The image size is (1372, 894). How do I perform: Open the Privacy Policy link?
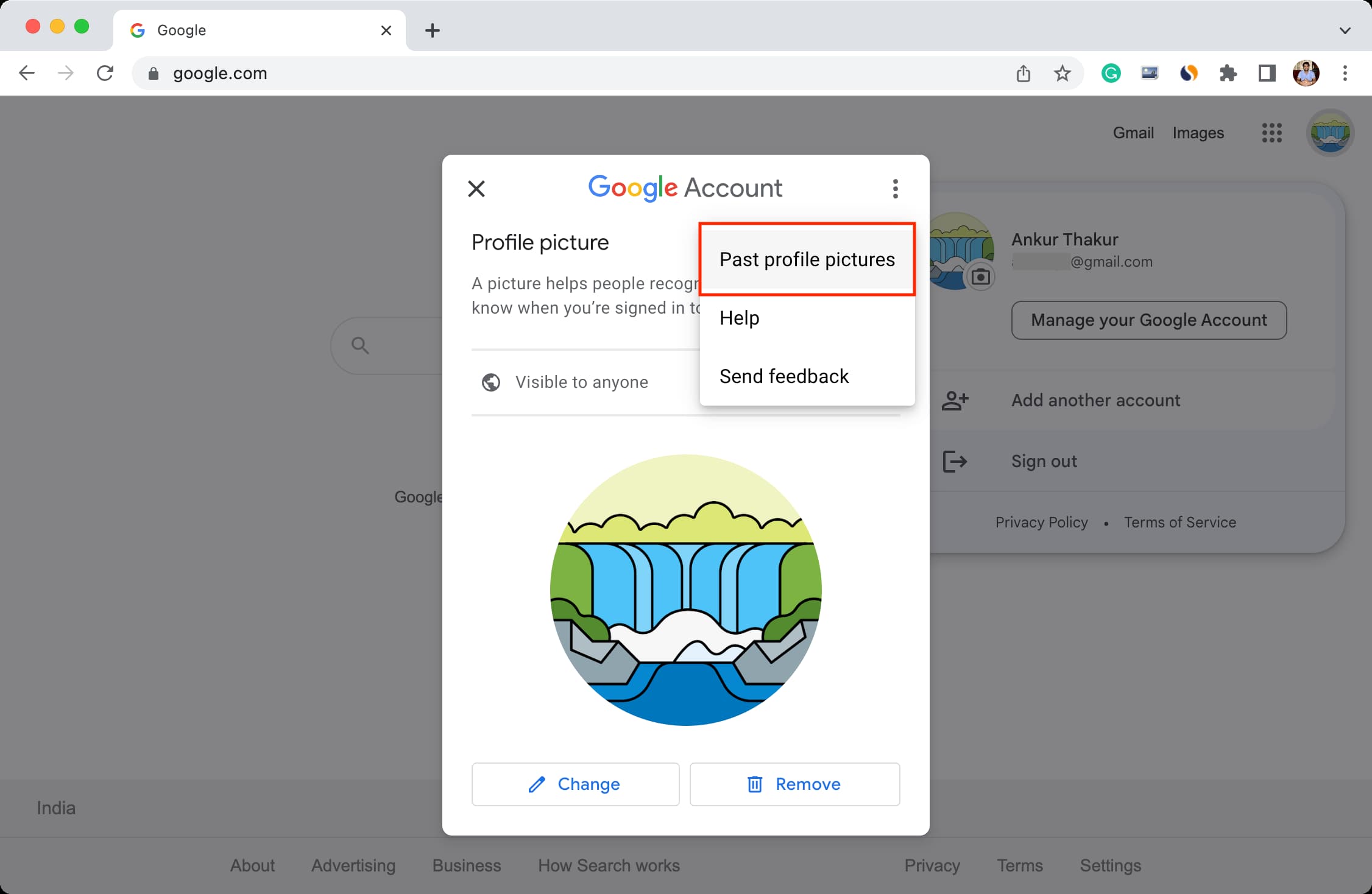pyautogui.click(x=1042, y=523)
